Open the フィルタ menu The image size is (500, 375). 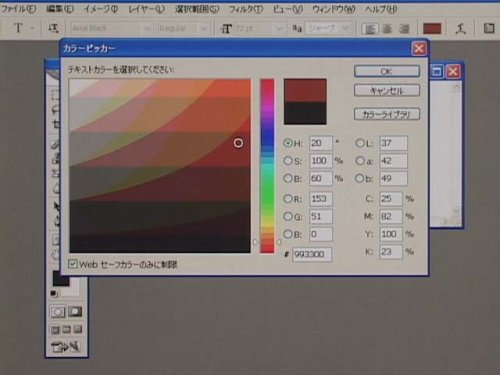(x=246, y=9)
